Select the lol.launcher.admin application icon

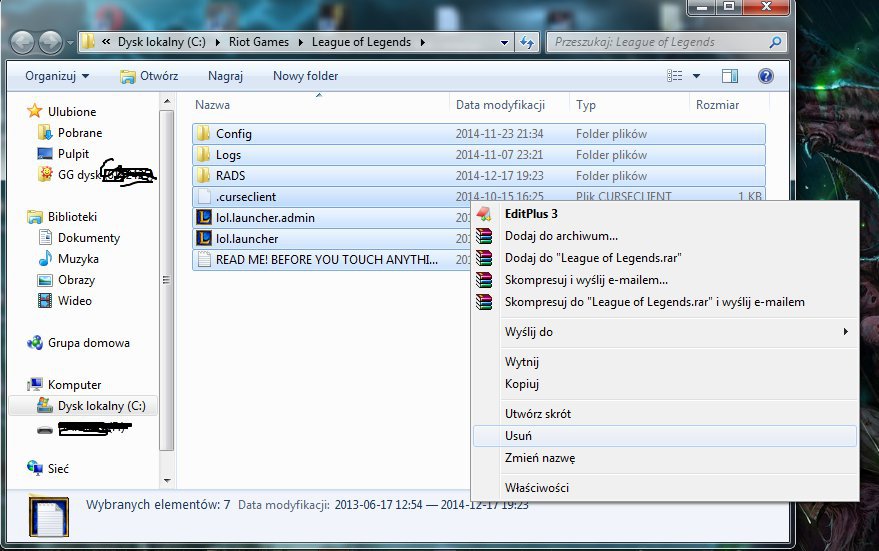(x=204, y=217)
